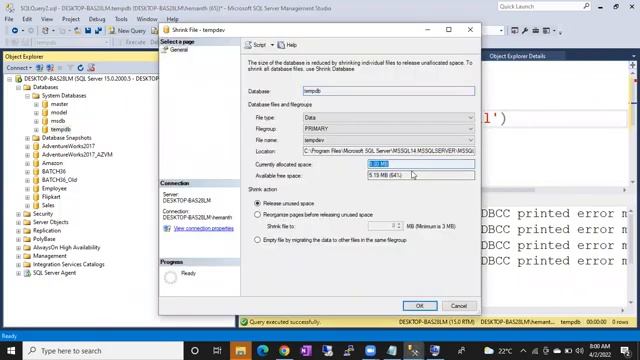Click the Save All icon in toolbar

[x=98, y=31]
